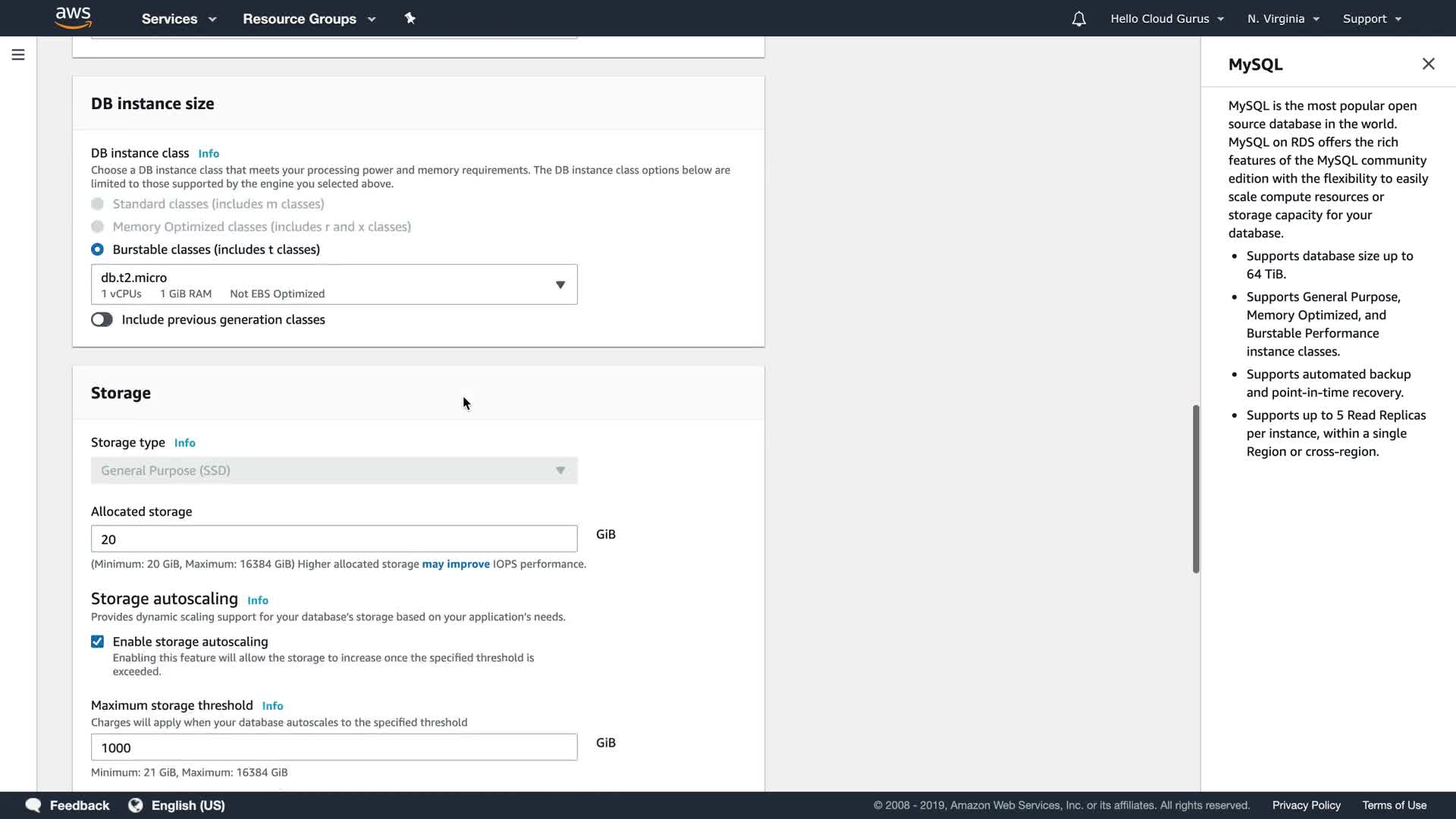
Task: Click the Allocated storage input field
Action: coord(334,539)
